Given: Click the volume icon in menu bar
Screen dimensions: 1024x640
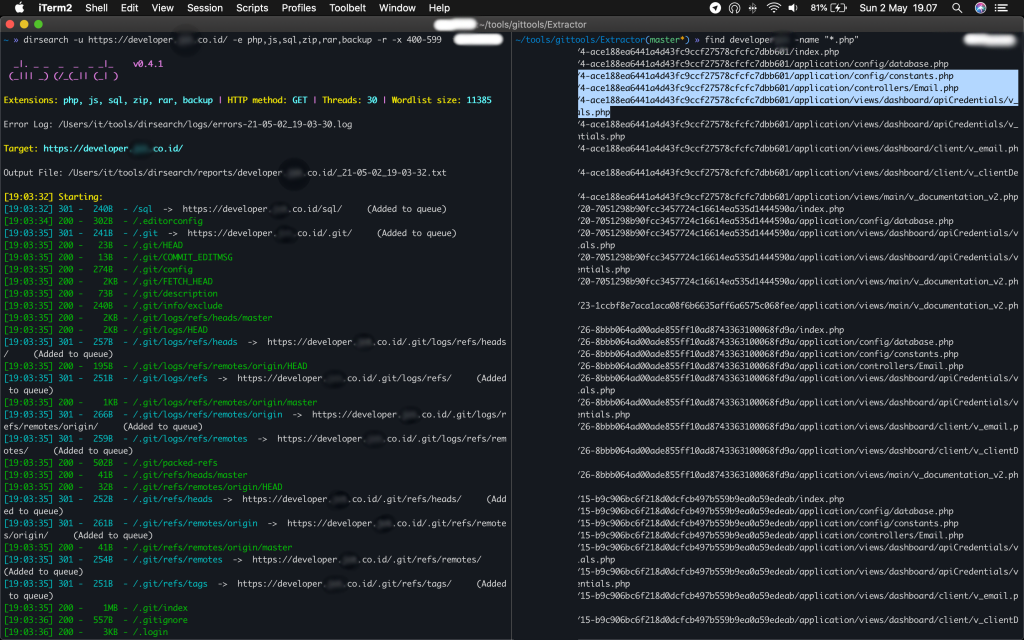Looking at the screenshot, I should (x=791, y=8).
